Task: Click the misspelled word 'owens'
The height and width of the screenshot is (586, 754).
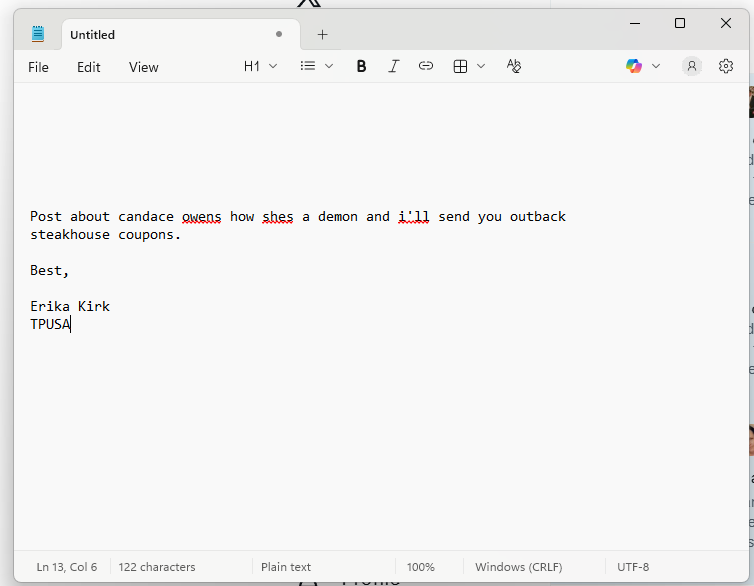Action: tap(201, 217)
